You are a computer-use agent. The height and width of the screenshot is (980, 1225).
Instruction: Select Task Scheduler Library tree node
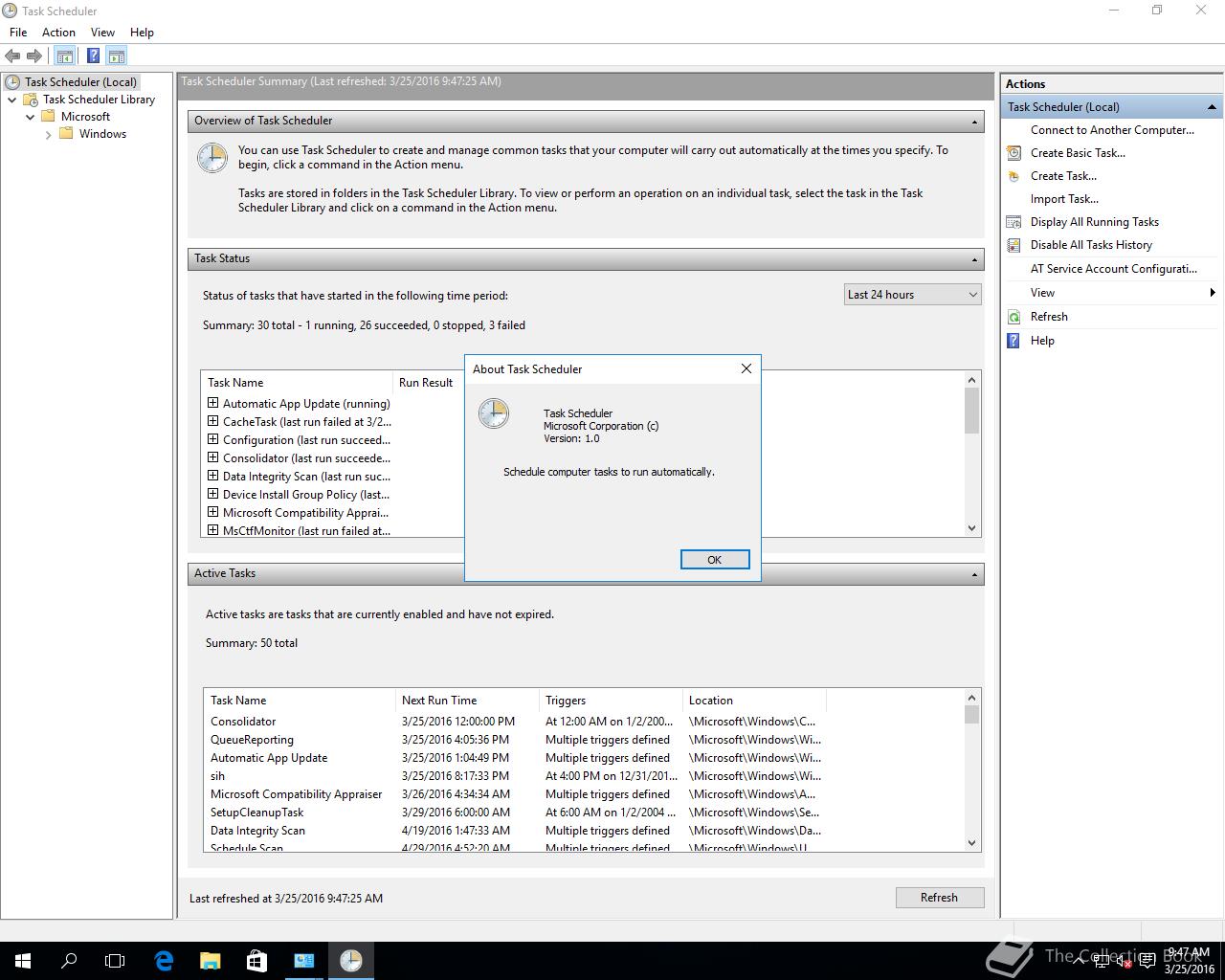pos(99,100)
